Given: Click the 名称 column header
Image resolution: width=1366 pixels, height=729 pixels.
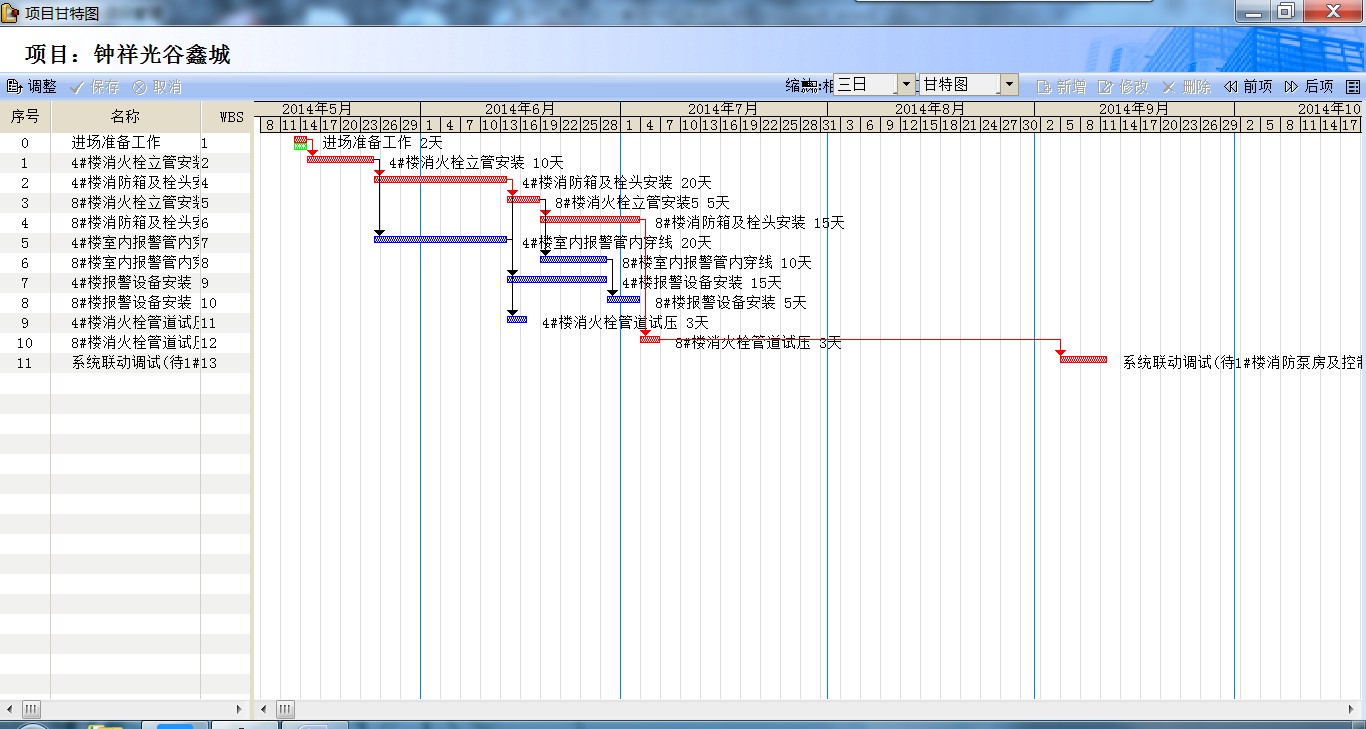Looking at the screenshot, I should tap(125, 116).
